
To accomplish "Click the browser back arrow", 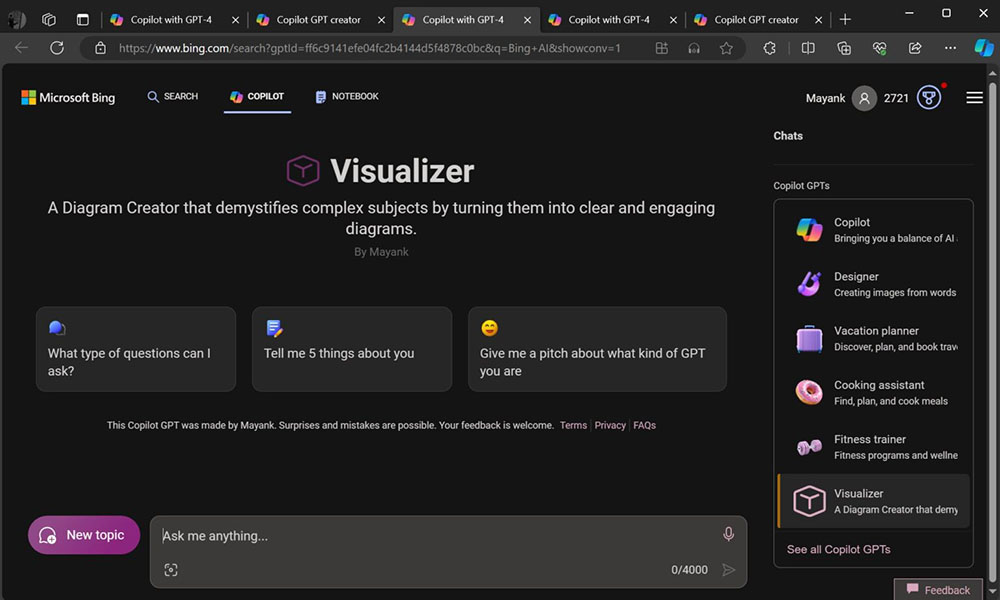I will coord(21,48).
